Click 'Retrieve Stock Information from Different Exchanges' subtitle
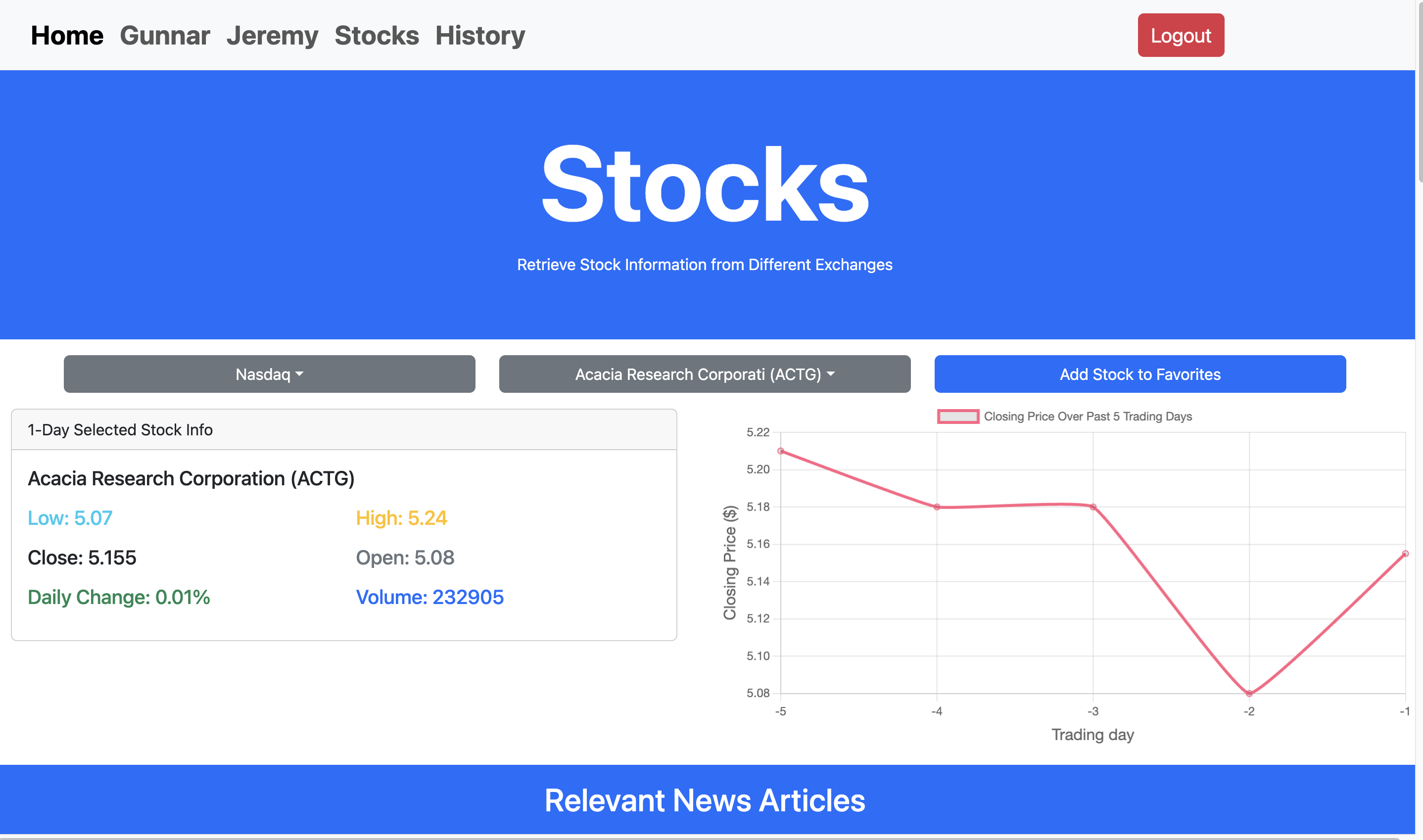This screenshot has width=1423, height=840. (705, 265)
